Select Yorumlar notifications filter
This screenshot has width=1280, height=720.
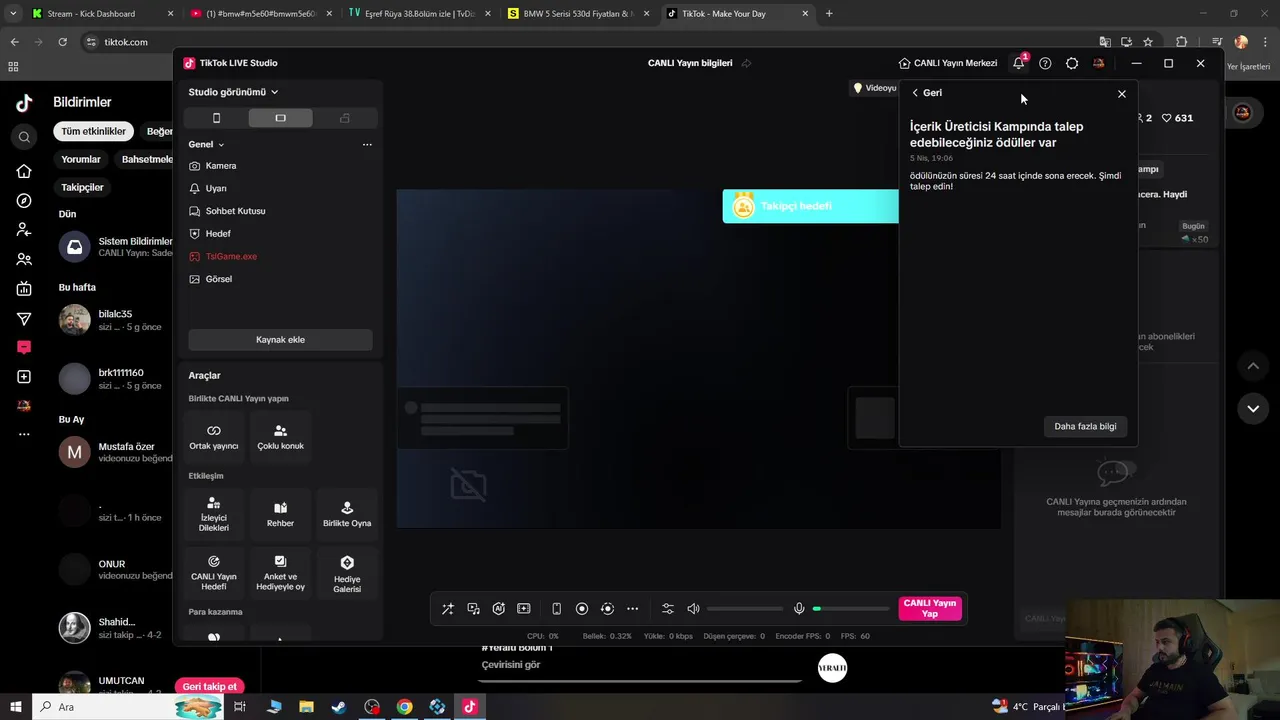pos(81,159)
